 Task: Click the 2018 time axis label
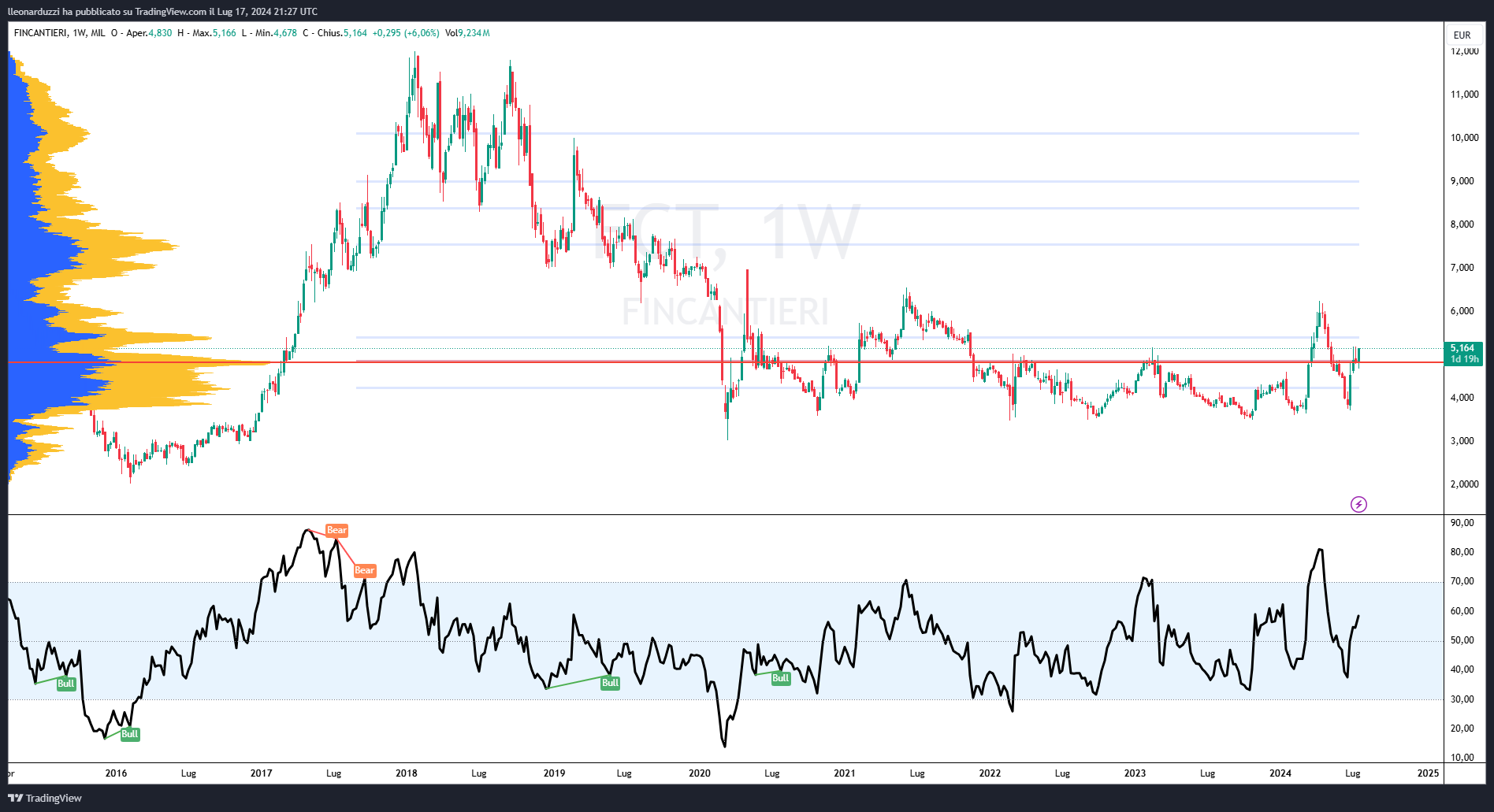click(x=407, y=773)
